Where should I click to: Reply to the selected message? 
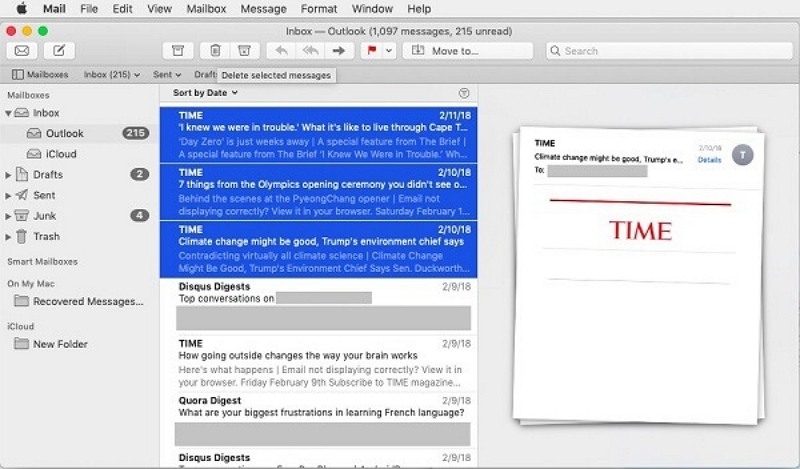[x=282, y=51]
